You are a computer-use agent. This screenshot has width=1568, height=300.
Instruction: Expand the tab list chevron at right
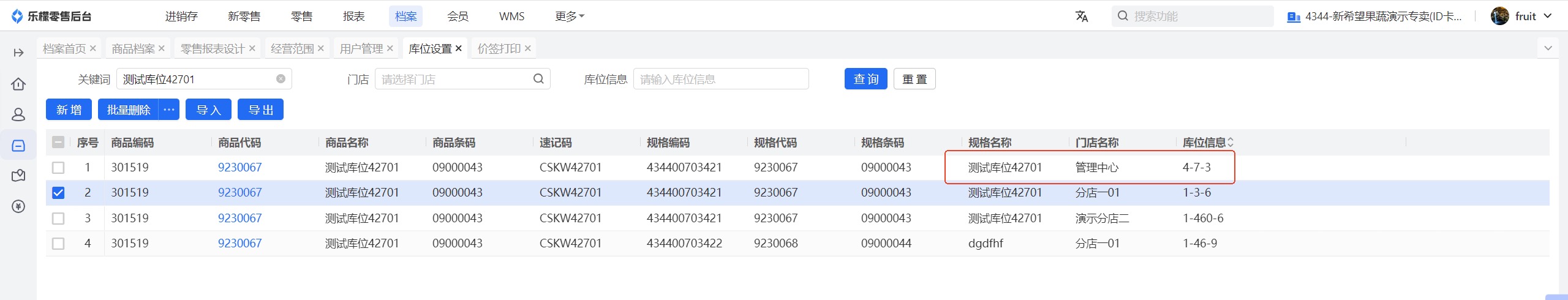tap(1548, 48)
